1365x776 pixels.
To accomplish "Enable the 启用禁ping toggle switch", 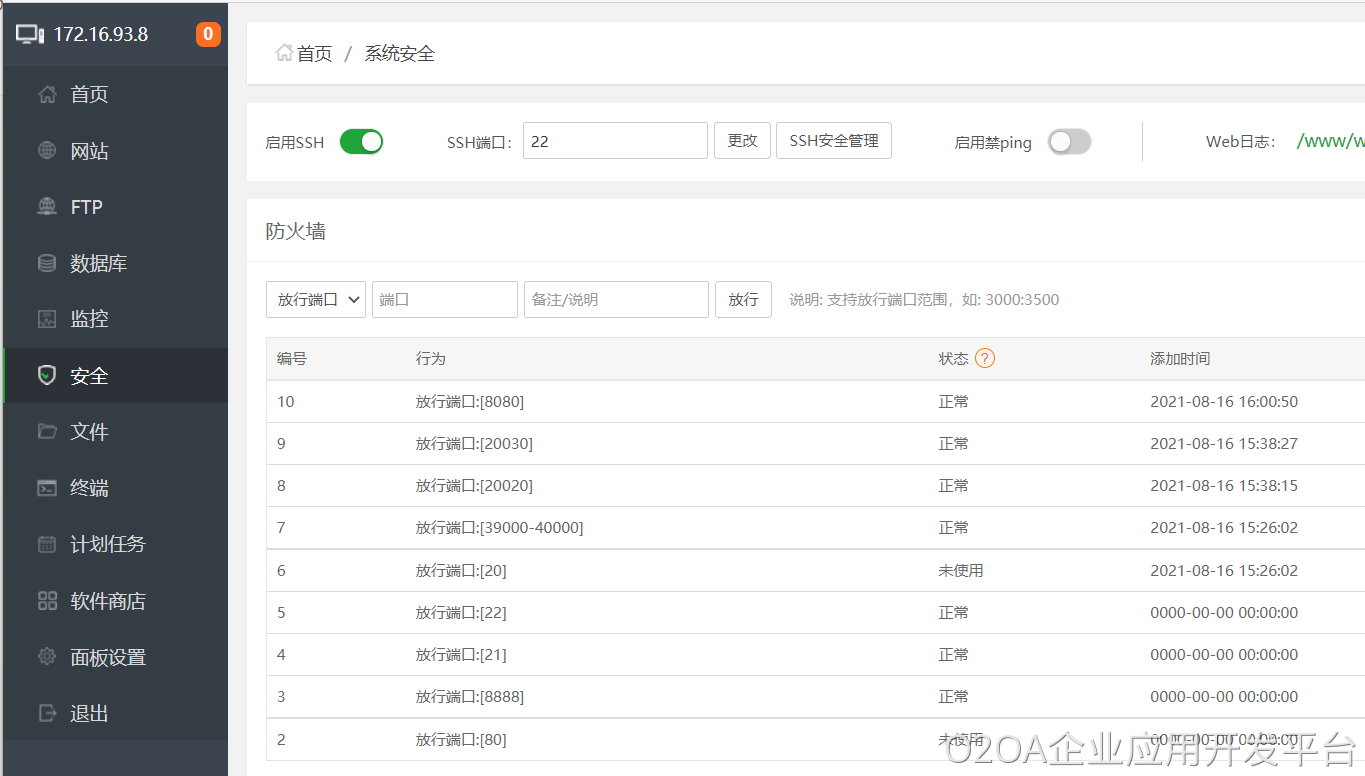I will click(1069, 142).
